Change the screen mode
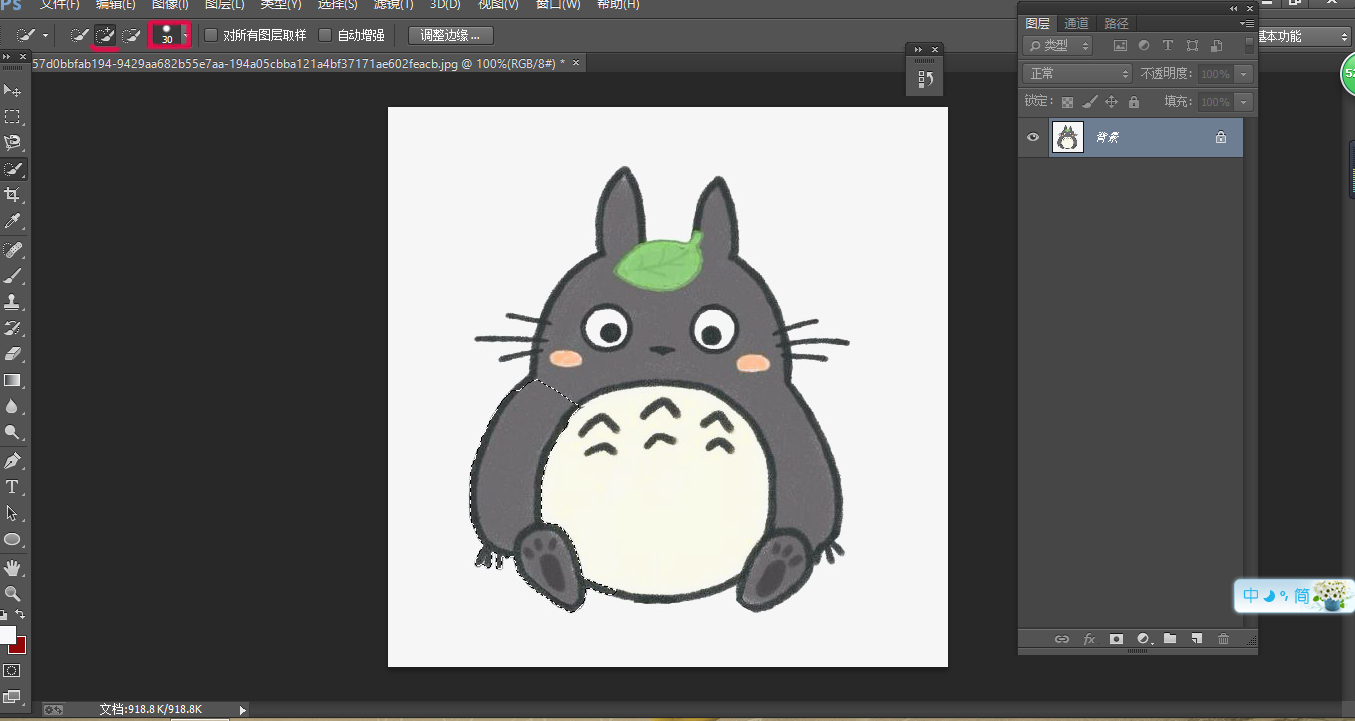Viewport: 1355px width, 721px height. (13, 696)
